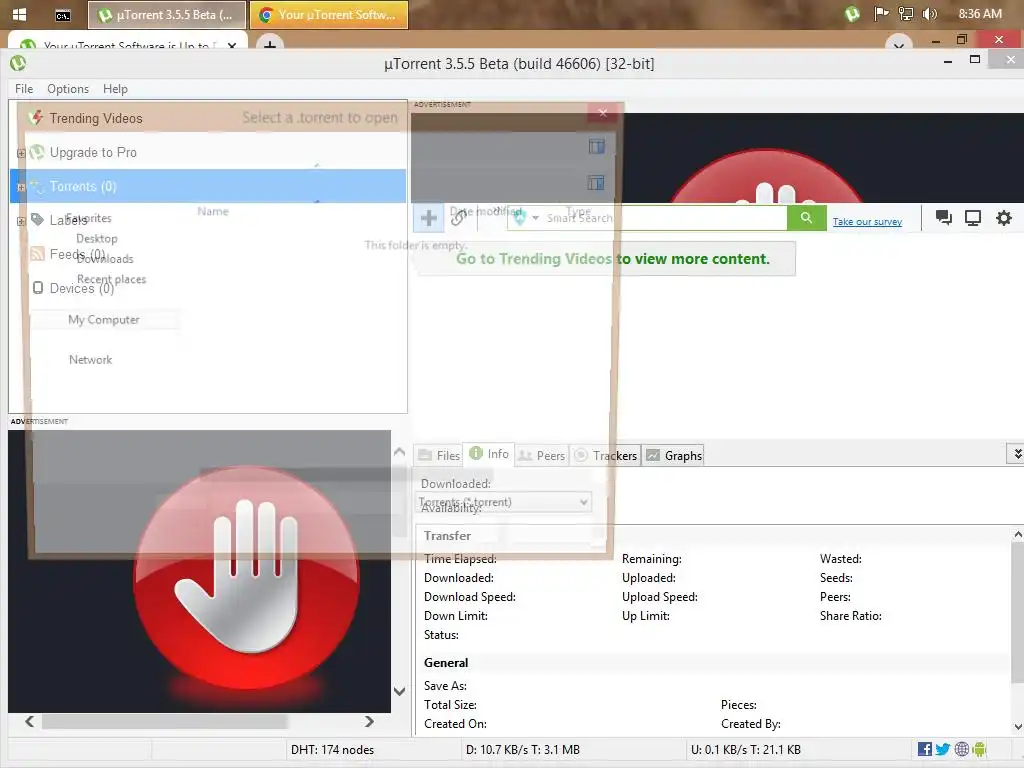Open the File menu
Image resolution: width=1024 pixels, height=768 pixels.
click(24, 89)
